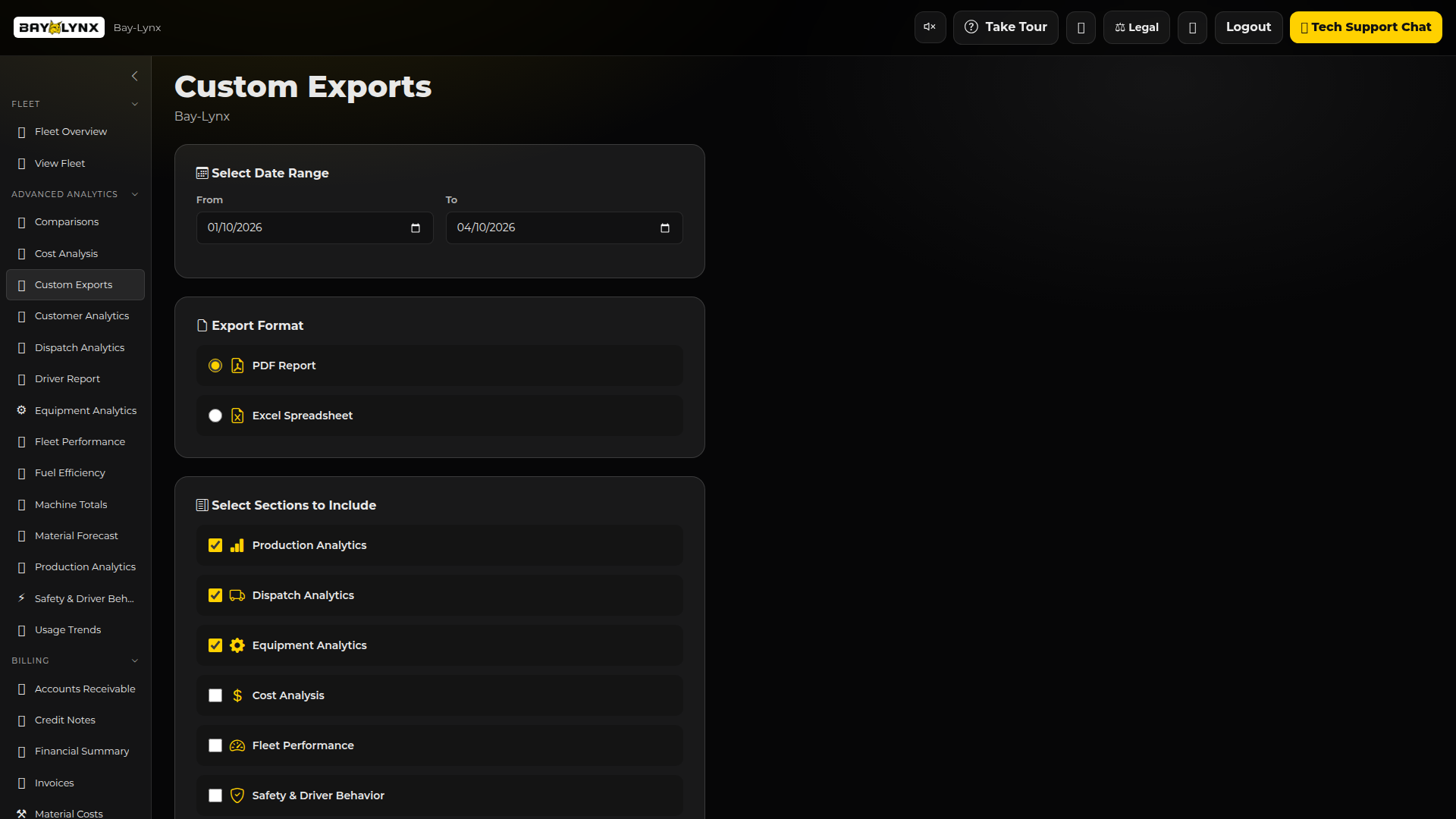
Task: Click the truck icon beside Dispatch Analytics
Action: pyautogui.click(x=237, y=595)
